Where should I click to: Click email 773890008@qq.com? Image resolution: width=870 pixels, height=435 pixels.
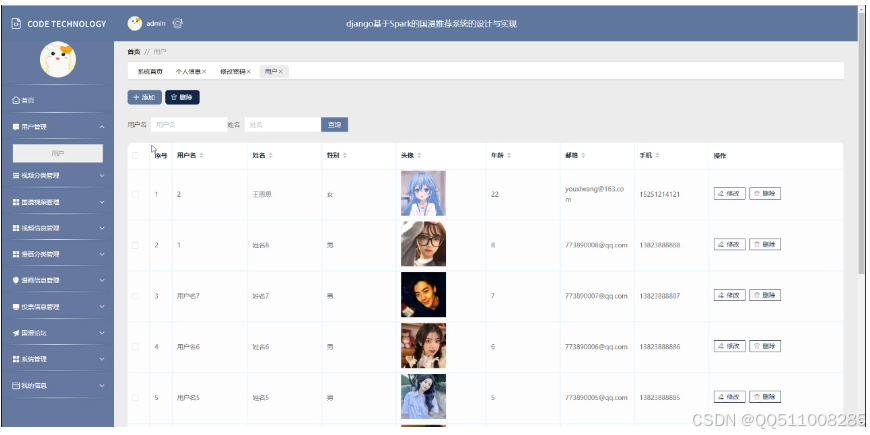596,245
